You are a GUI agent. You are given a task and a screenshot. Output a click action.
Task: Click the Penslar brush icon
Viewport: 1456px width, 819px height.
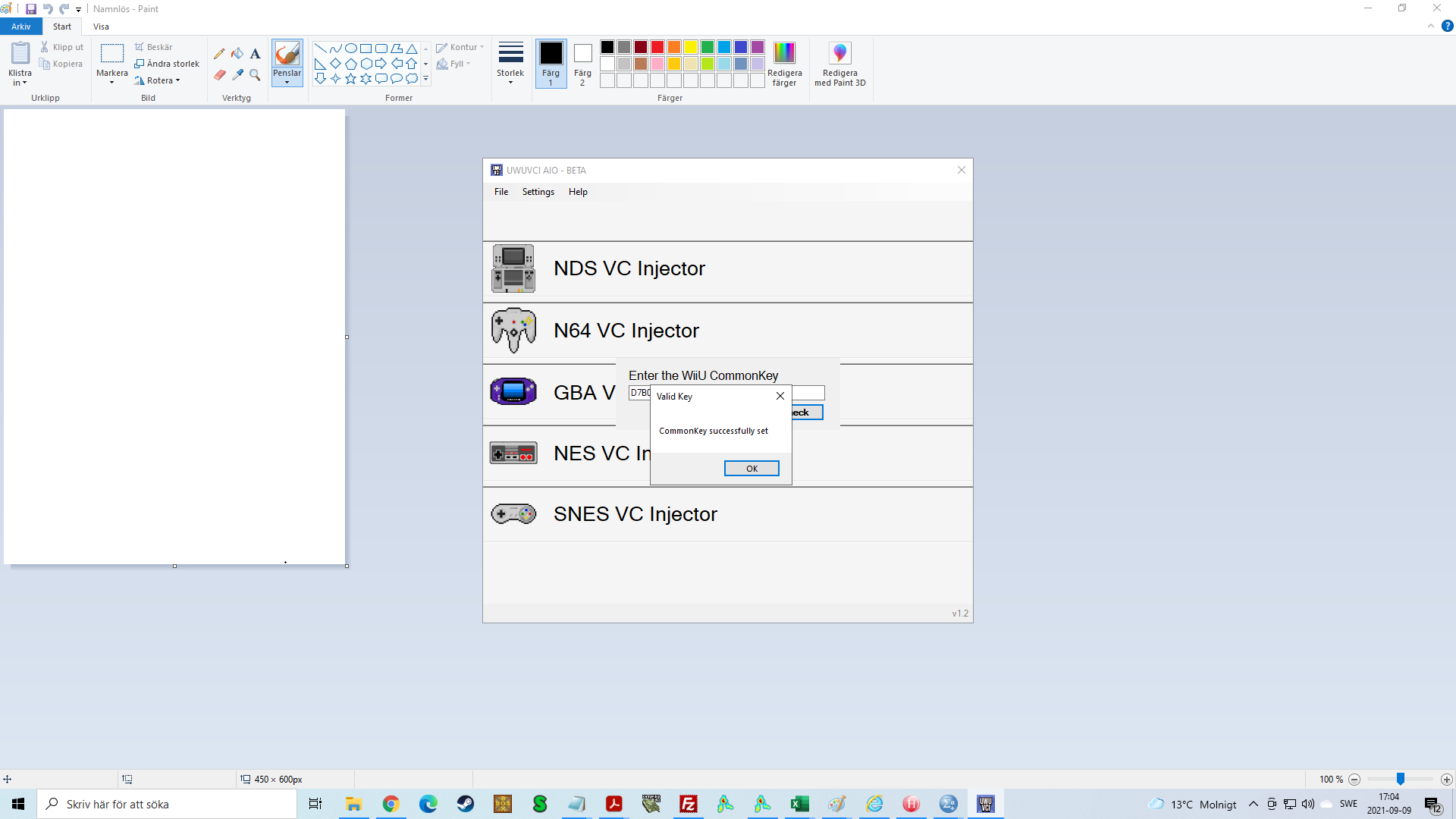pos(287,54)
